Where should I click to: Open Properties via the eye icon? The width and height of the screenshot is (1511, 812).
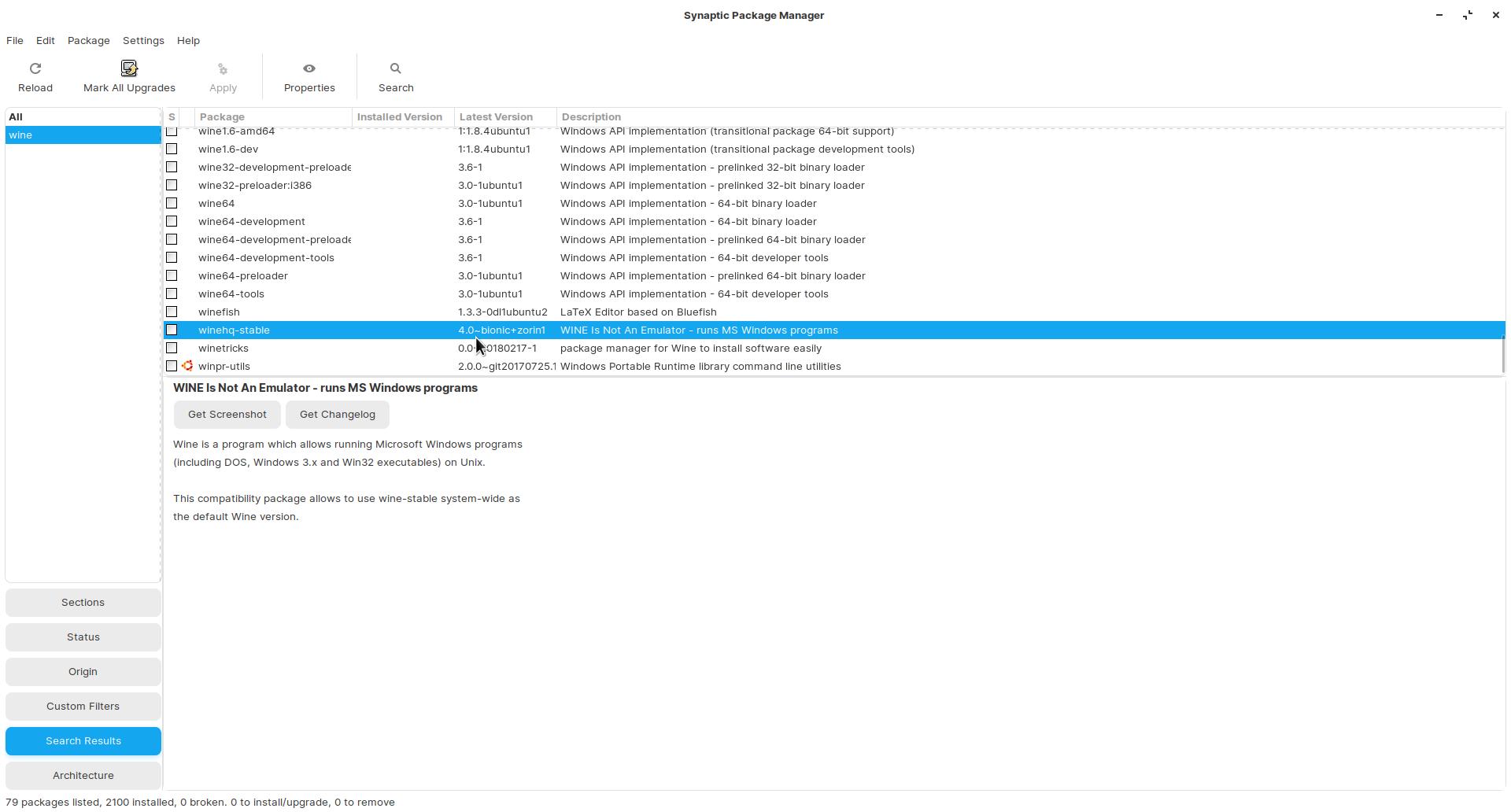[x=309, y=68]
